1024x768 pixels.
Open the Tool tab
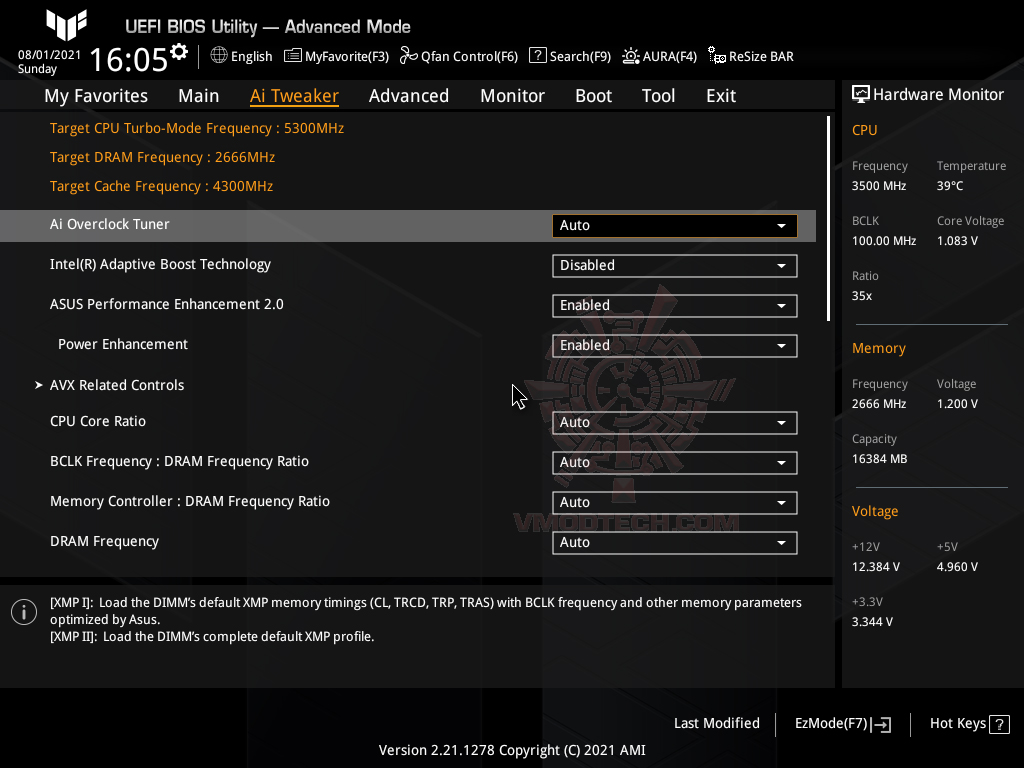(658, 96)
